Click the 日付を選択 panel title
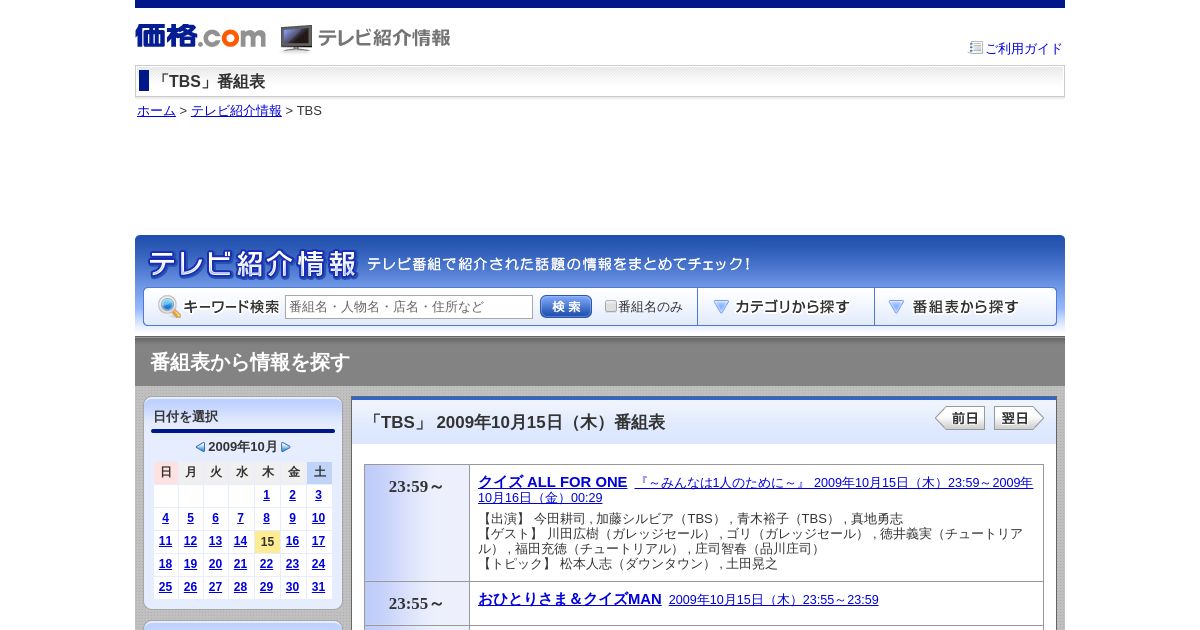Viewport: 1200px width, 630px height. coord(185,416)
